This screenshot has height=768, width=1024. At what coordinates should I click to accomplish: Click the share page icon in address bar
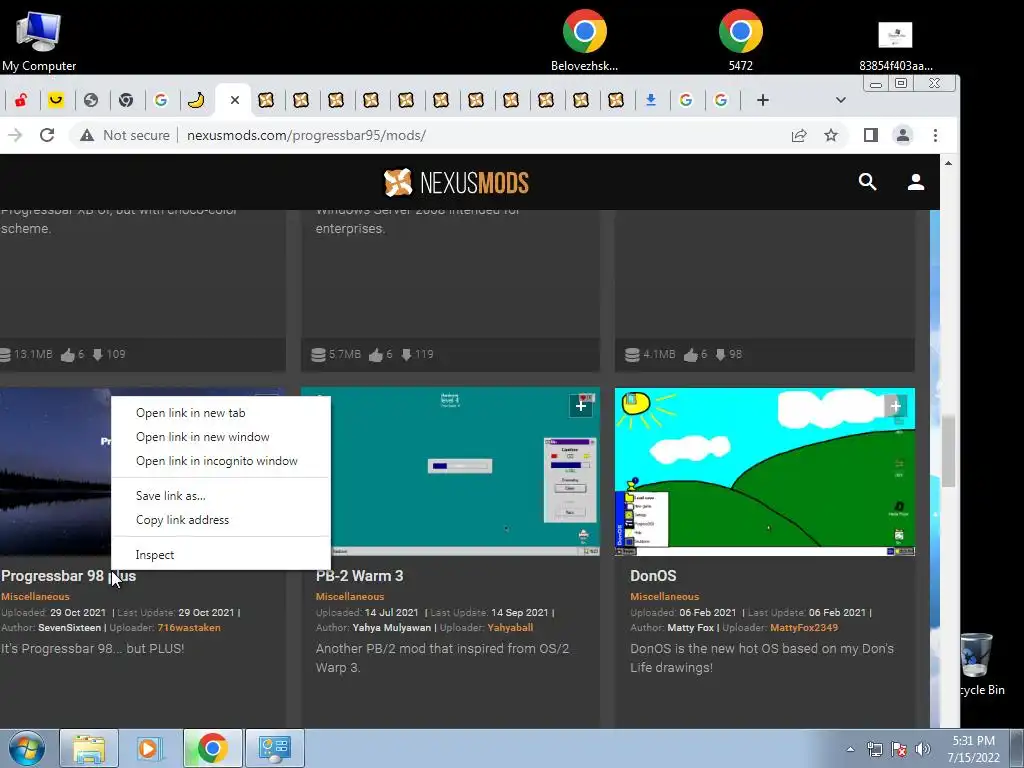[799, 135]
